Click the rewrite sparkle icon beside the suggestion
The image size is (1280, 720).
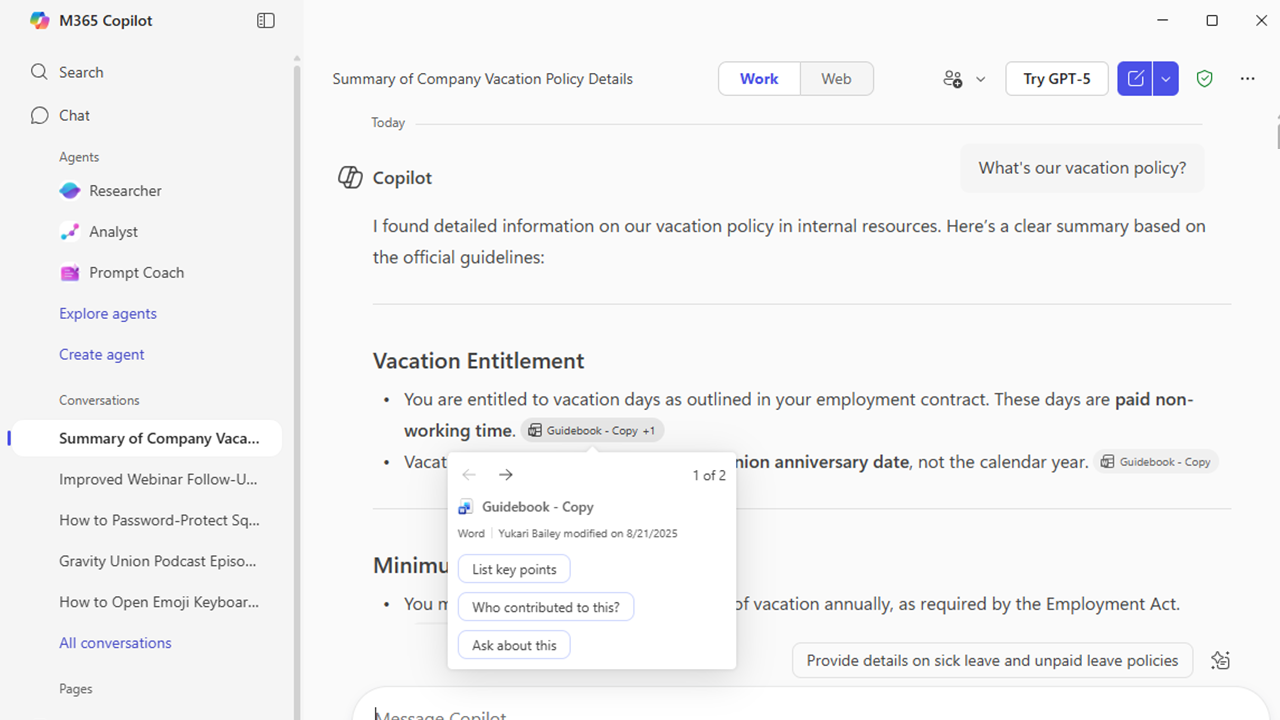(x=1220, y=660)
